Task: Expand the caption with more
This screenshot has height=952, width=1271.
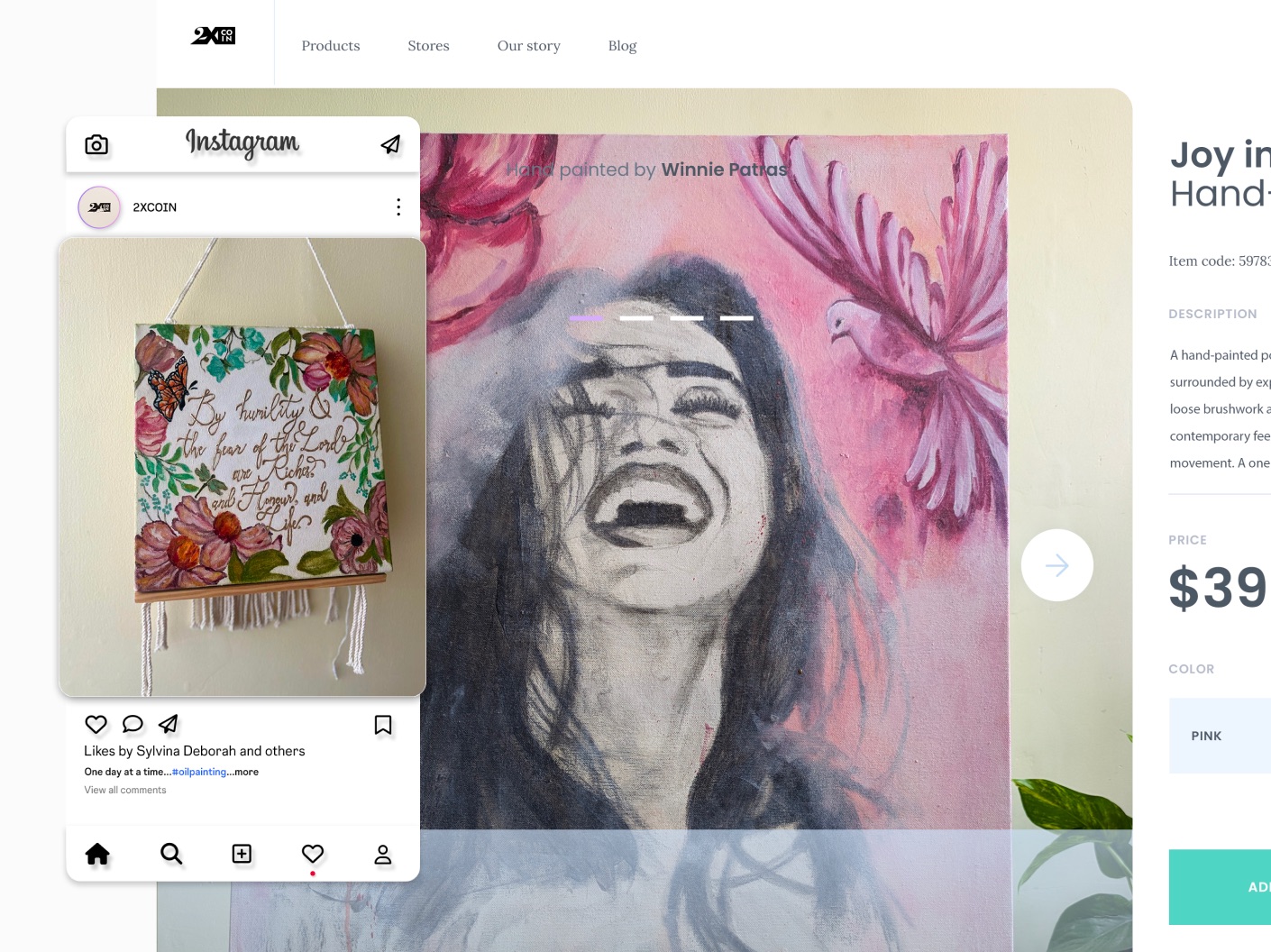Action: click(247, 772)
